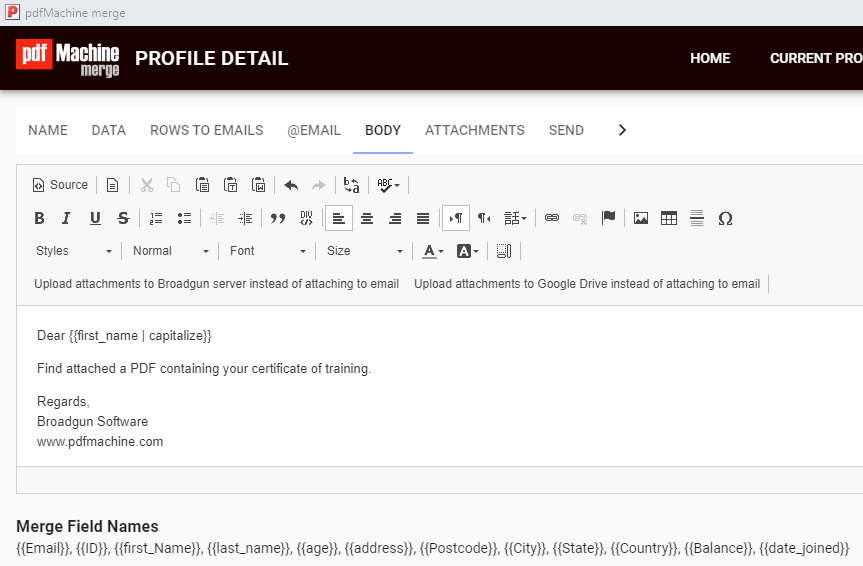
Task: Toggle italic formatting
Action: coord(67,218)
